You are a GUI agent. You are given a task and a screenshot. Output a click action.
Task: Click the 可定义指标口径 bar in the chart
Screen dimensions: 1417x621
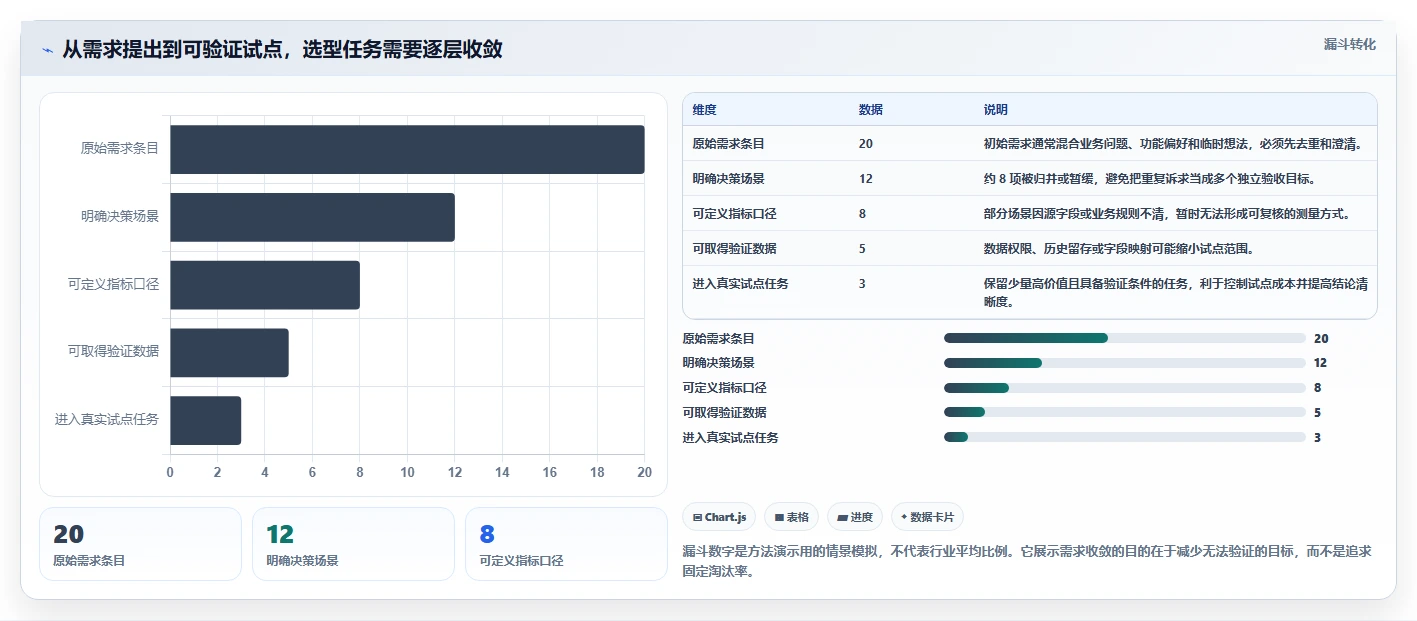click(265, 285)
